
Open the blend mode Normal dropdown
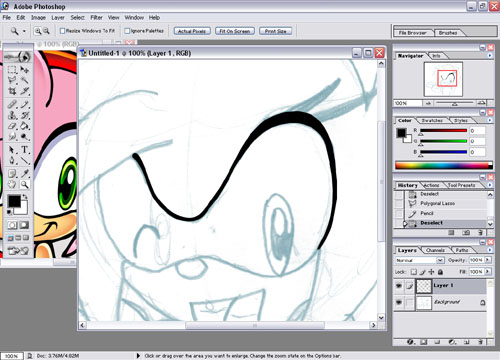(x=420, y=260)
